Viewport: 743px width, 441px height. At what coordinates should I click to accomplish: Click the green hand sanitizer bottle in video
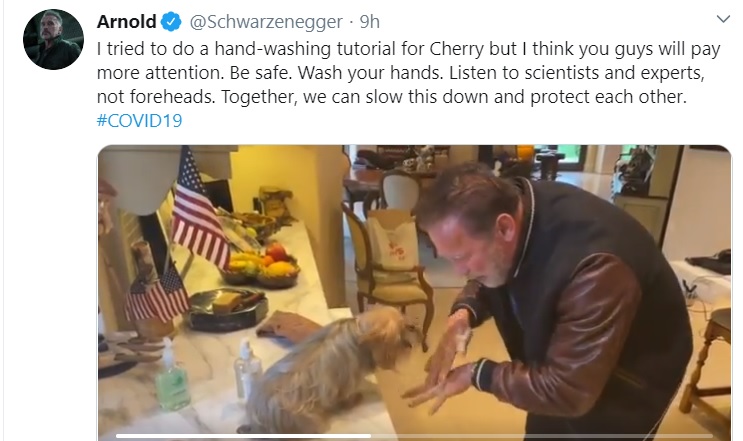[172, 377]
